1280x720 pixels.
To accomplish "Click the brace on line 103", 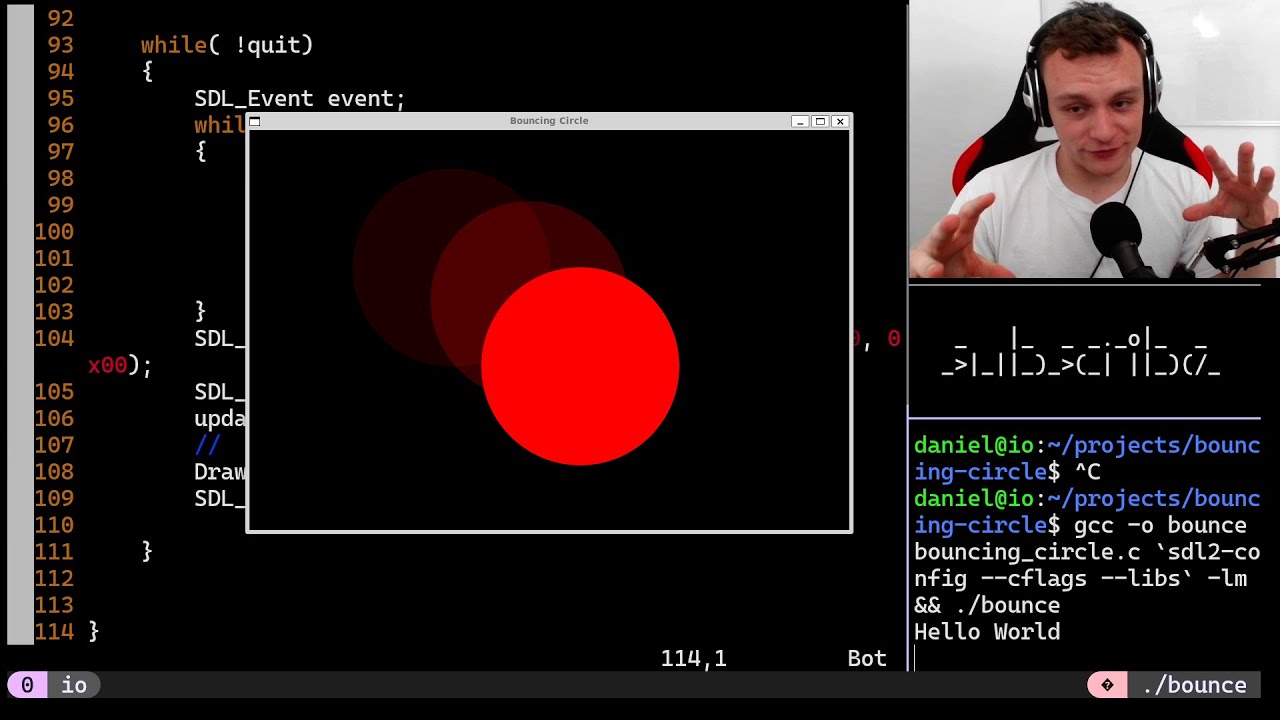I will tap(200, 312).
